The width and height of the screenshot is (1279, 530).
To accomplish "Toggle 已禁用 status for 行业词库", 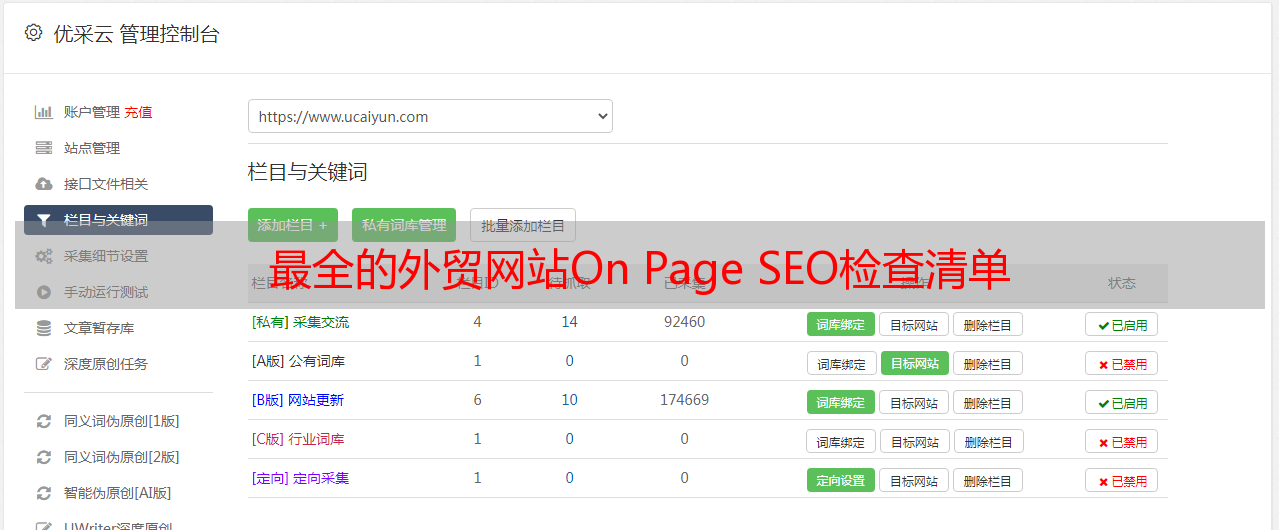I will tap(1122, 441).
